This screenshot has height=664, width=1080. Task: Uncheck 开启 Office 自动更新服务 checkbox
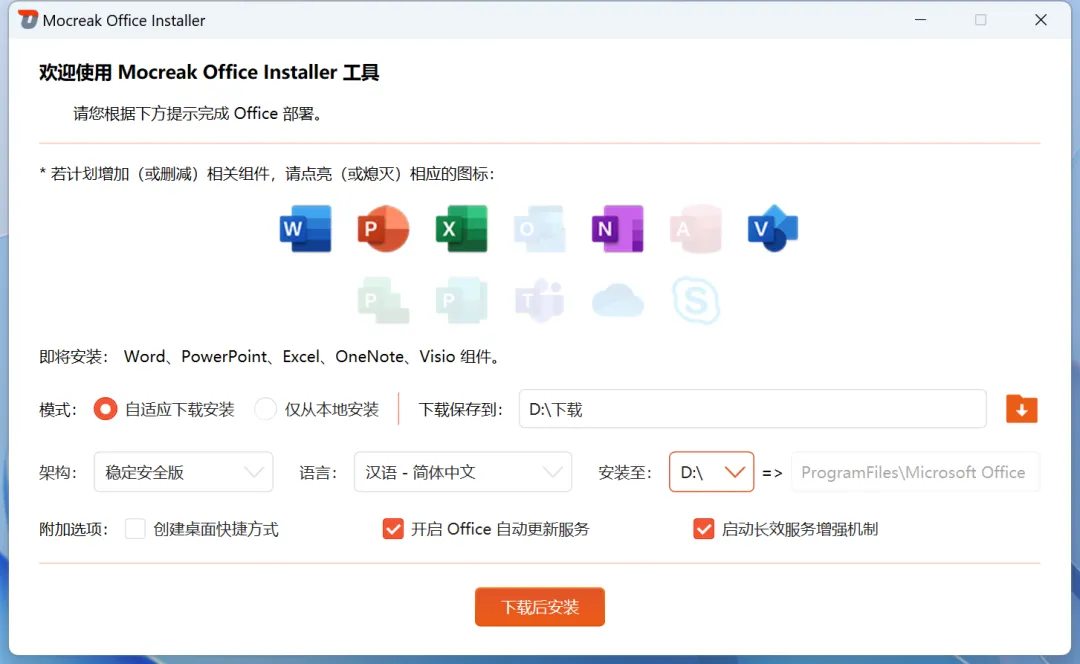tap(393, 529)
